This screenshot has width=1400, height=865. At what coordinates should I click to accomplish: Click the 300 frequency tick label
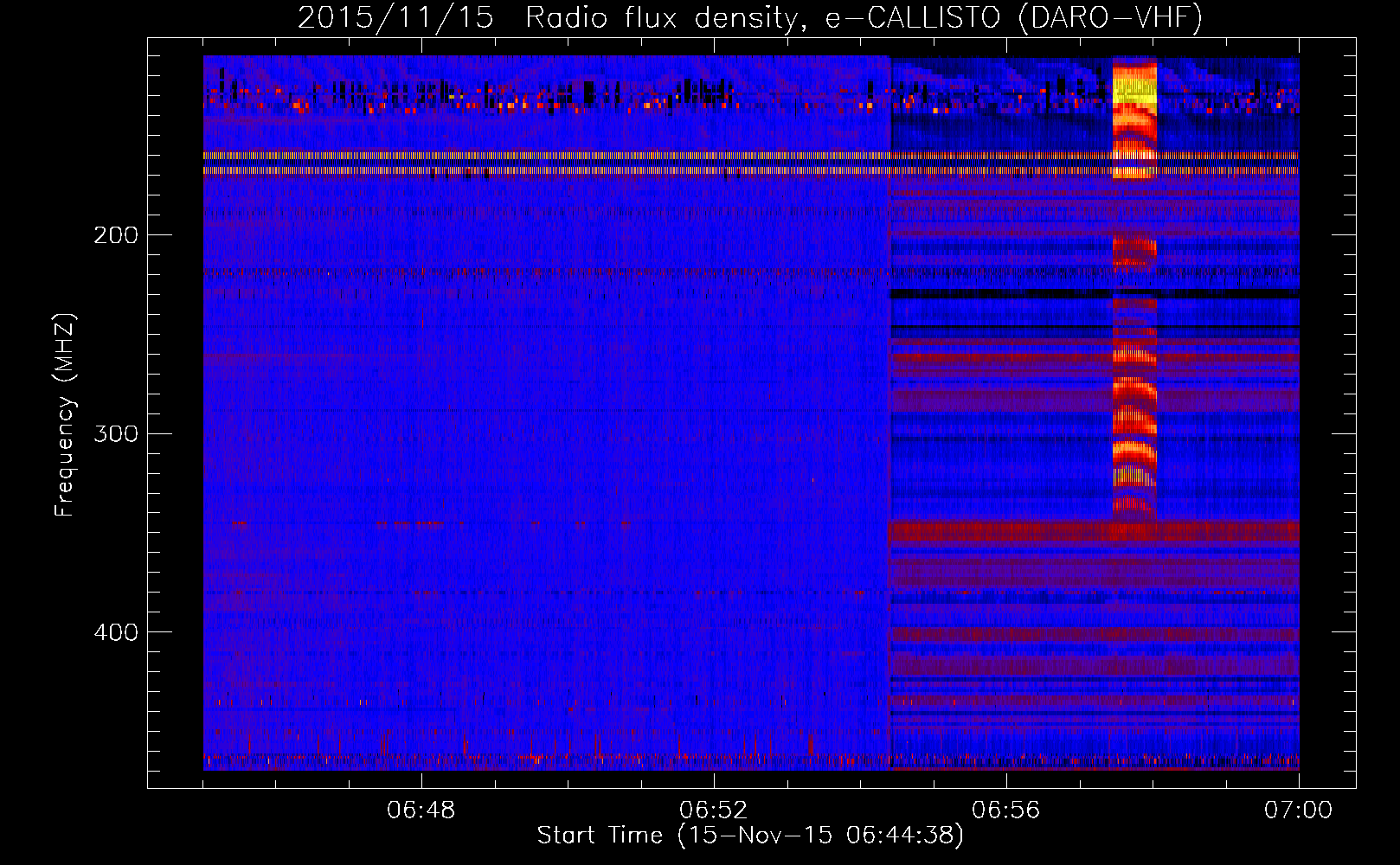coord(116,433)
